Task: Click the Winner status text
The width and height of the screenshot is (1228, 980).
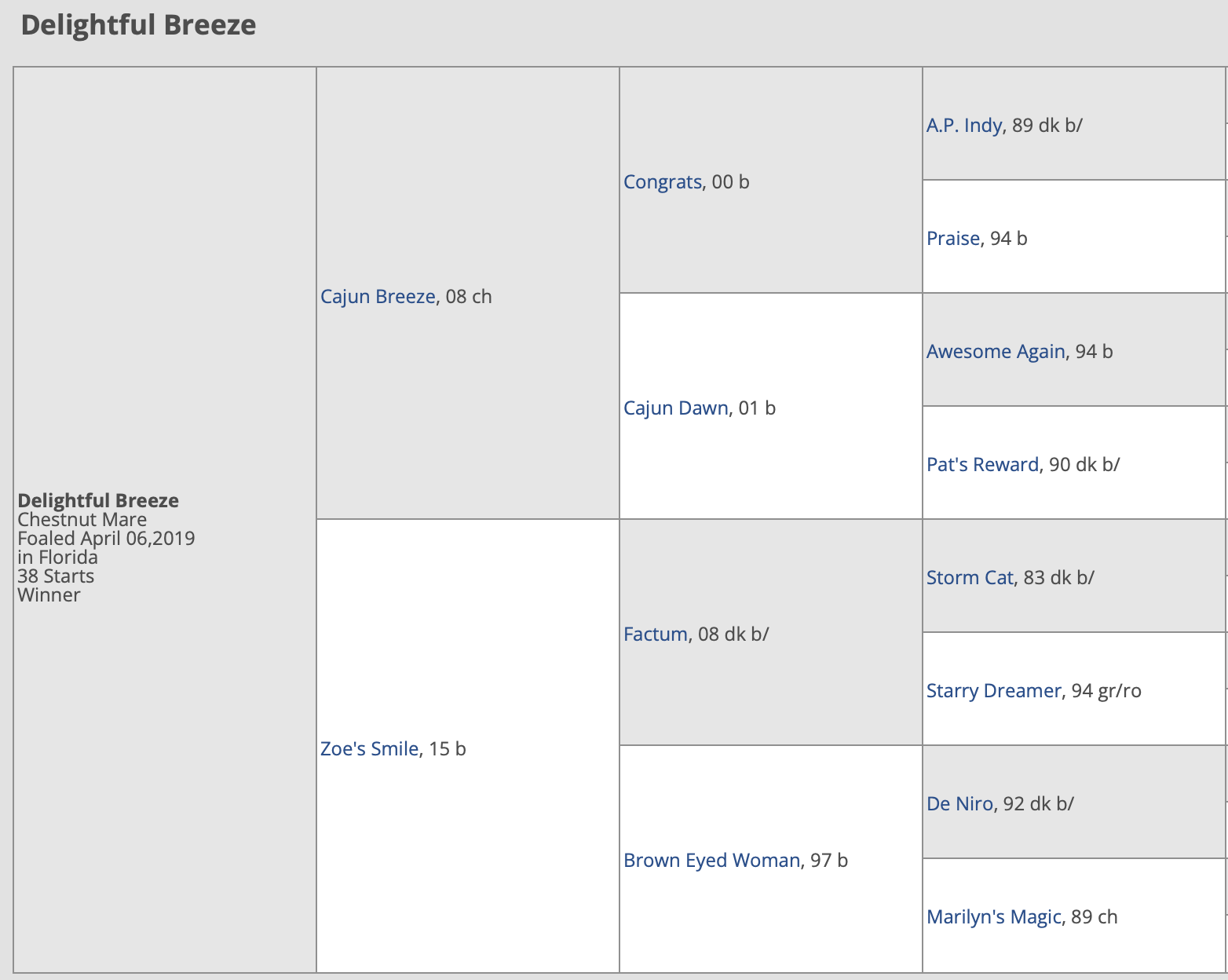Action: (49, 595)
